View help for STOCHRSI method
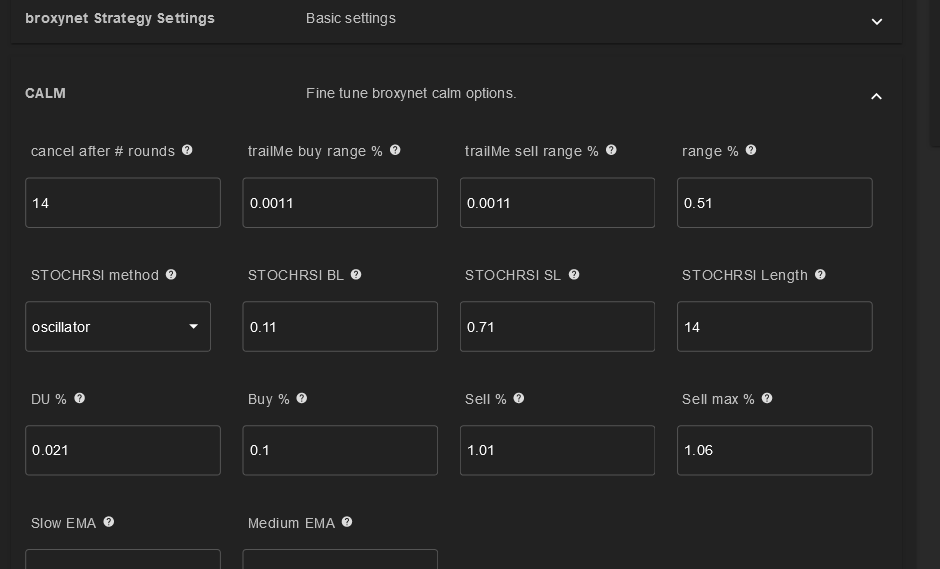The width and height of the screenshot is (940, 569). [x=171, y=274]
